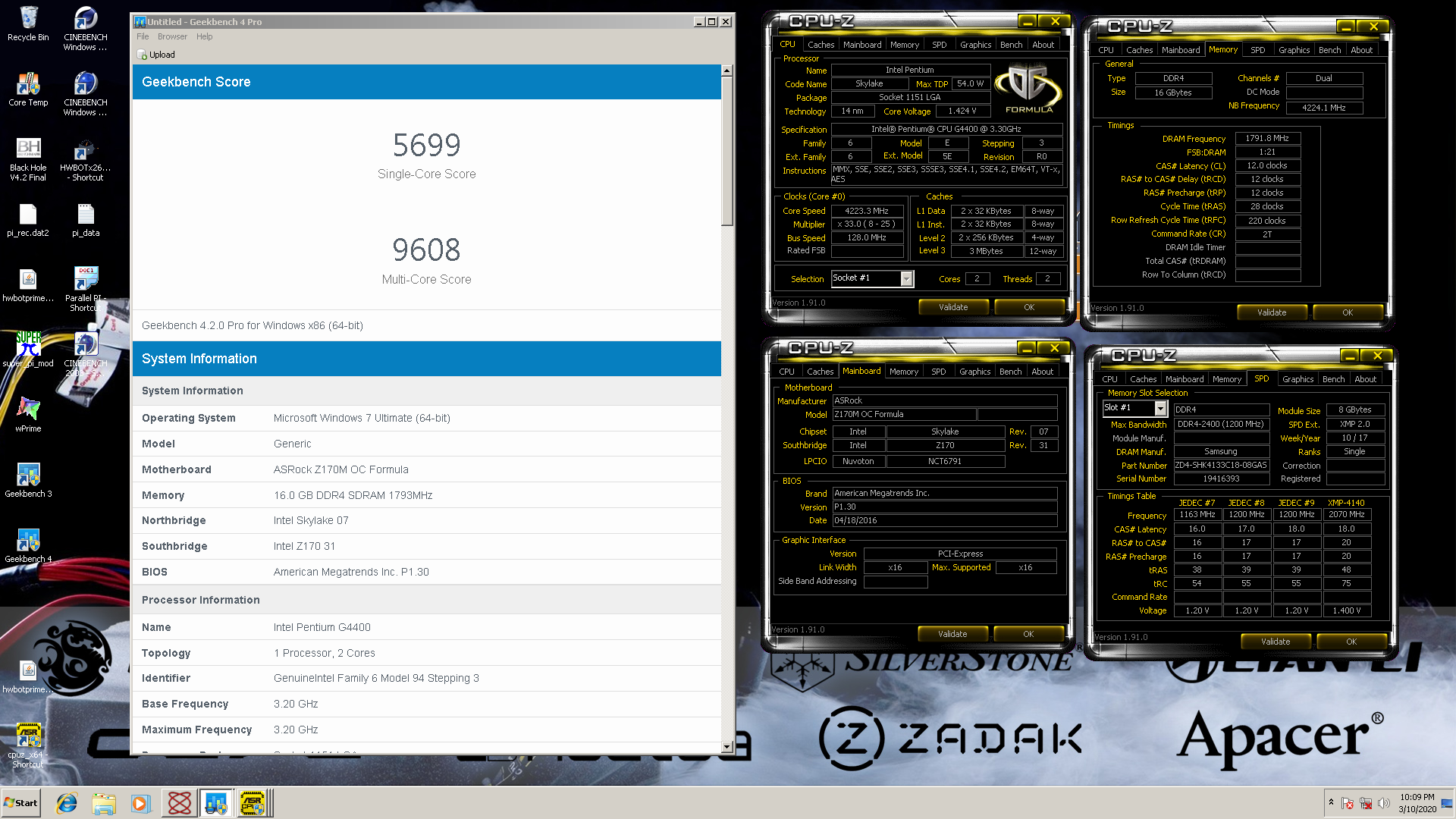
Task: Launch Black Hole V4.2 Final shortcut
Action: coord(28,159)
